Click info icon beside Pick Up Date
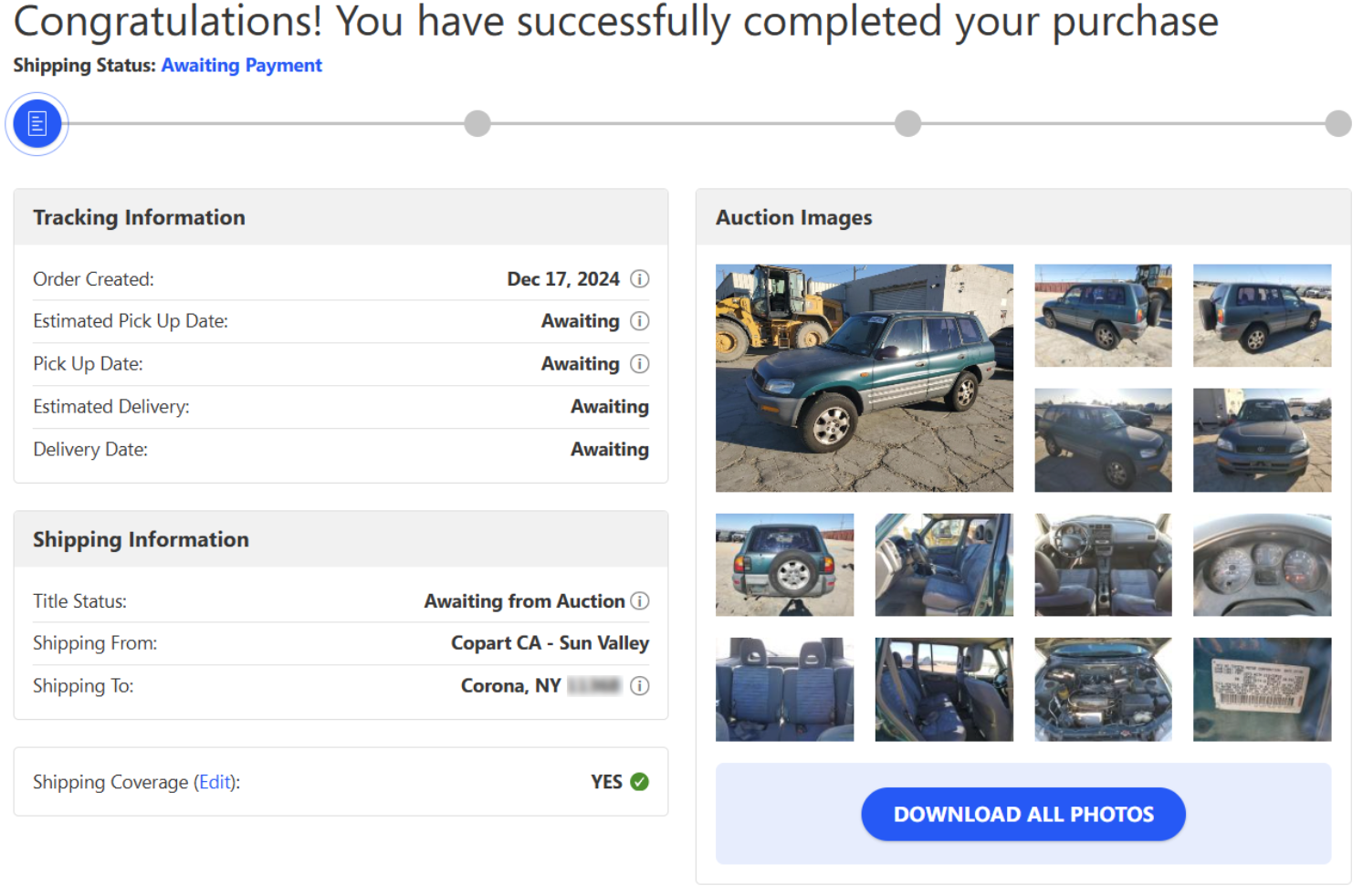 click(640, 364)
